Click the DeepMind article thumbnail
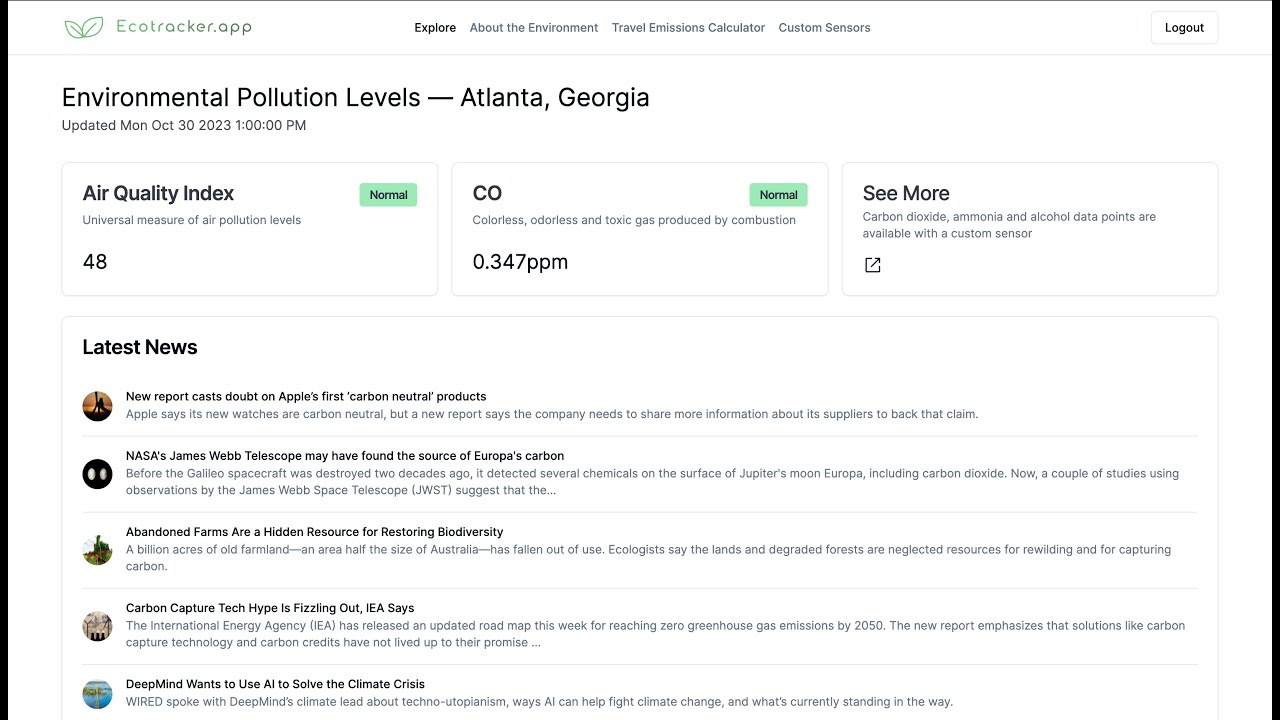 pyautogui.click(x=97, y=694)
